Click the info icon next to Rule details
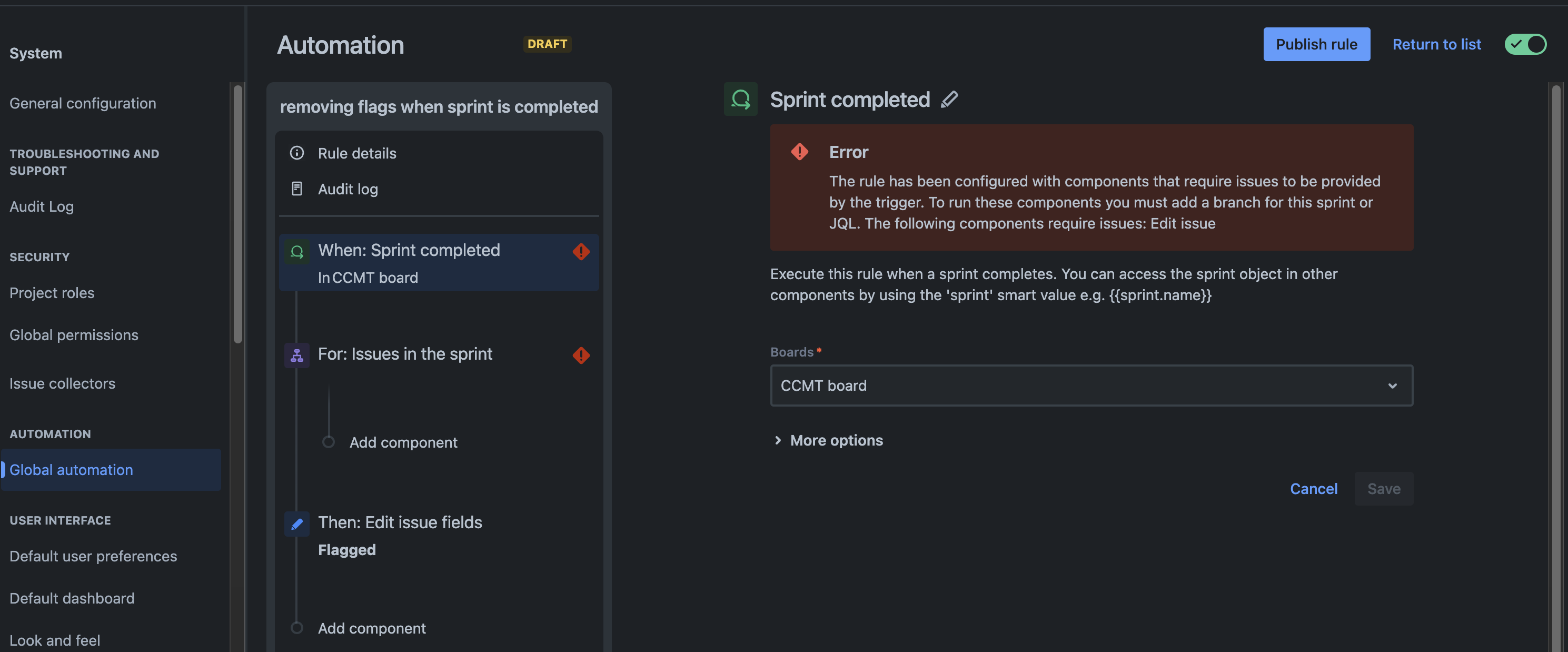The image size is (1568, 652). (296, 153)
